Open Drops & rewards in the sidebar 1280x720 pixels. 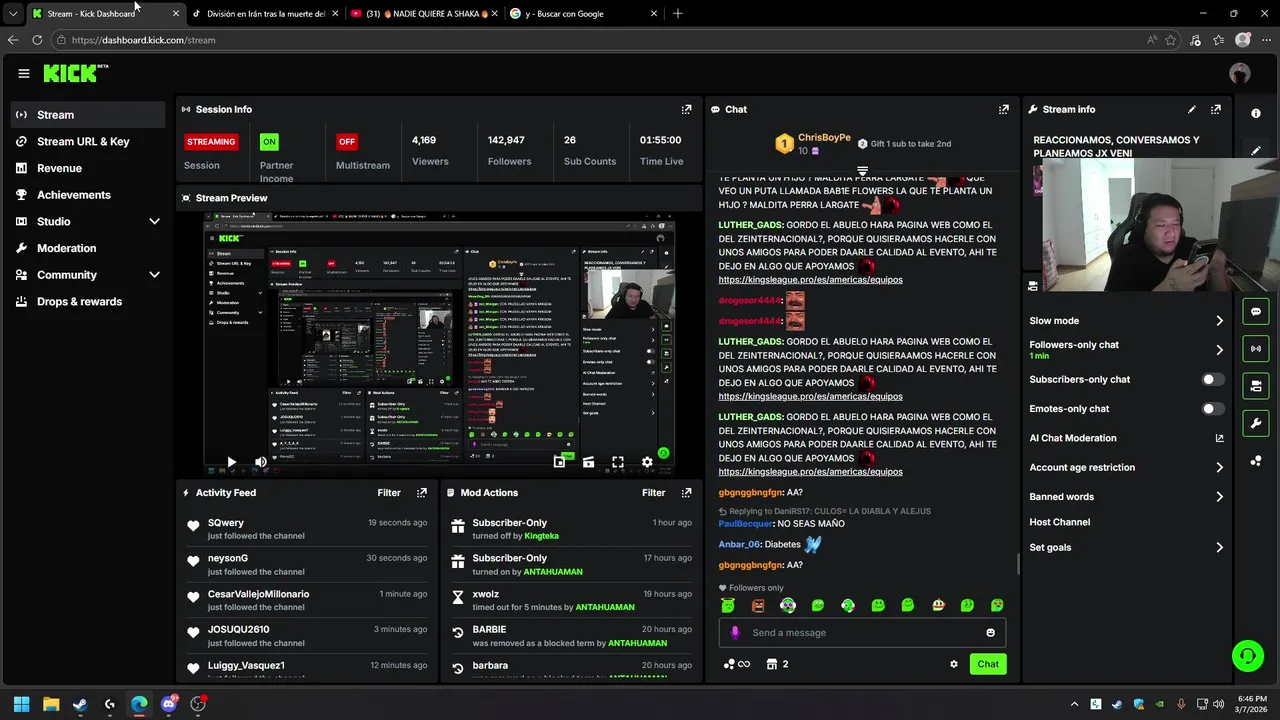88,302
